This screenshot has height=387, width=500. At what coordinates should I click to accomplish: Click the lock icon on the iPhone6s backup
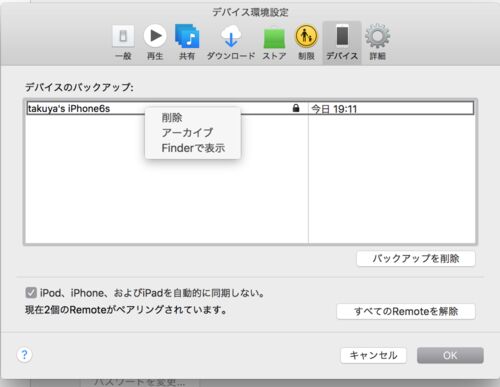point(296,108)
